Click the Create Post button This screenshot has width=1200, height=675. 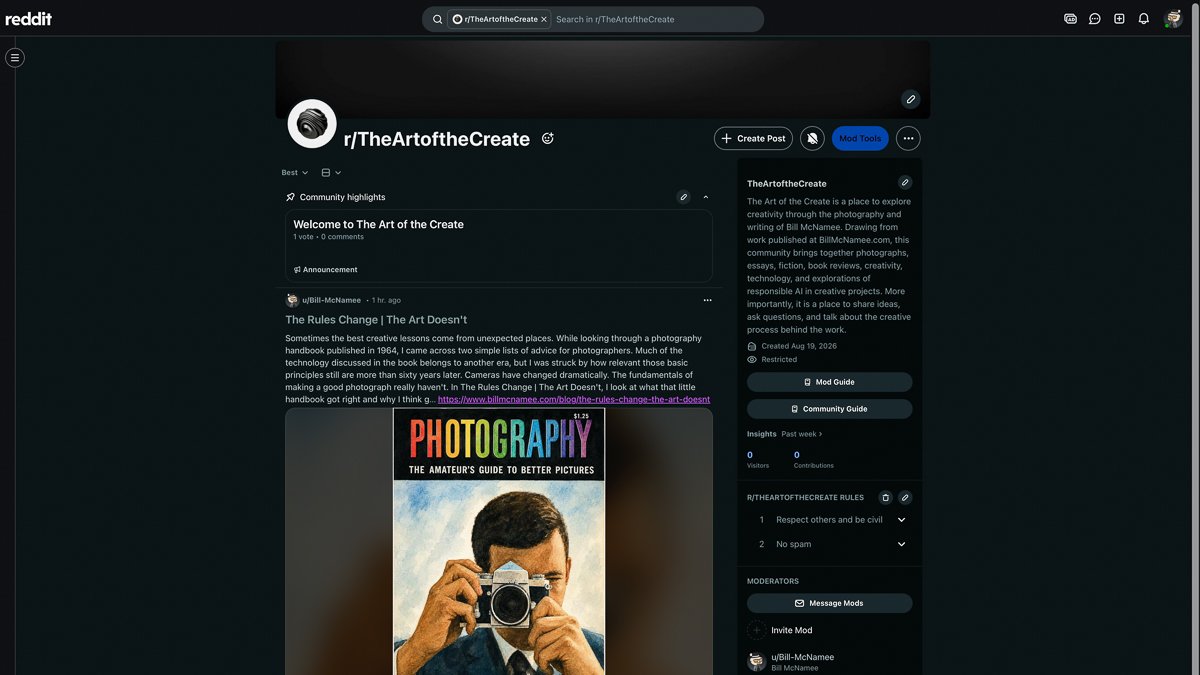pyautogui.click(x=753, y=138)
